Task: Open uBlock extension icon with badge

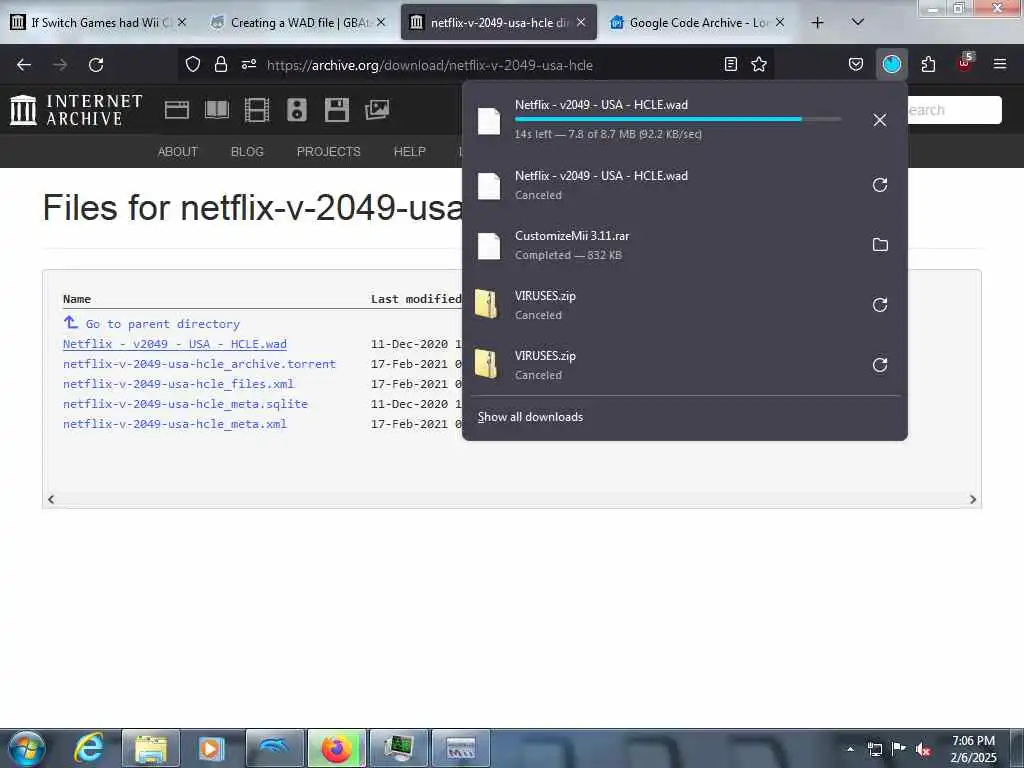Action: point(965,63)
